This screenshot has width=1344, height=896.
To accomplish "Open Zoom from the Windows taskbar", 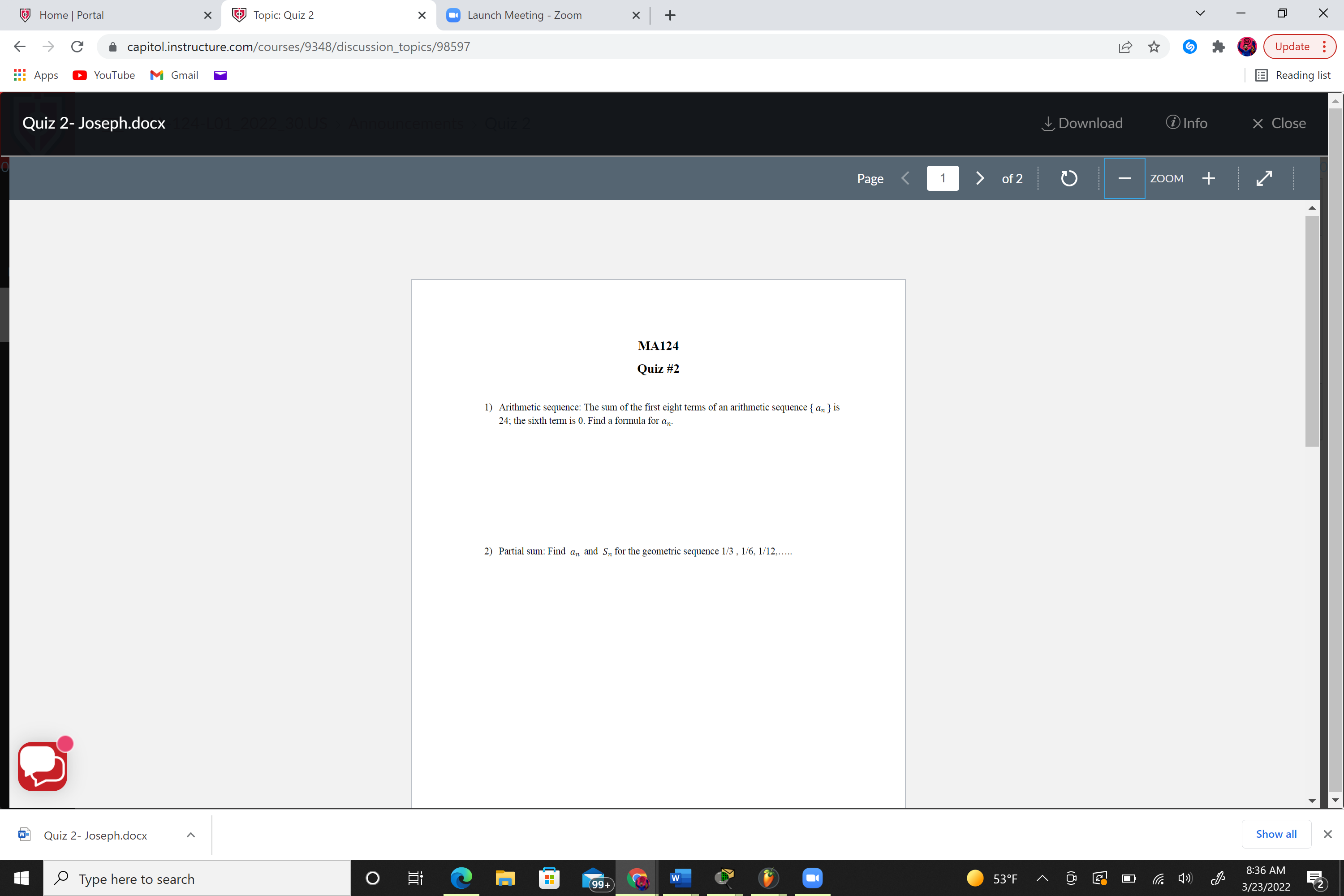I will coord(812,878).
